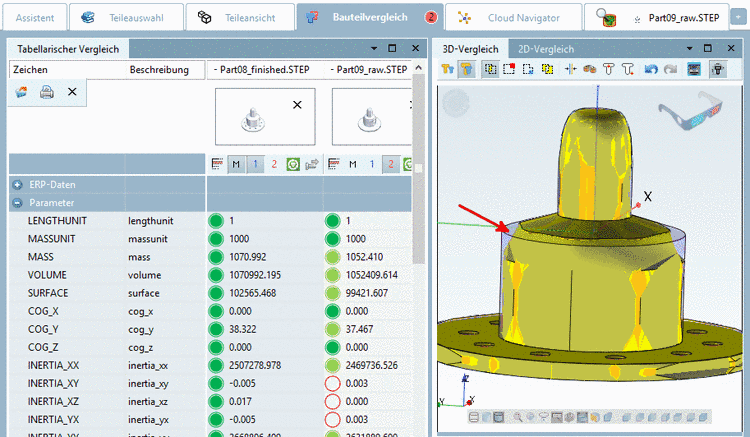Viewport: 750px width, 437px height.
Task: Open the Assistent tab
Action: pos(34,18)
